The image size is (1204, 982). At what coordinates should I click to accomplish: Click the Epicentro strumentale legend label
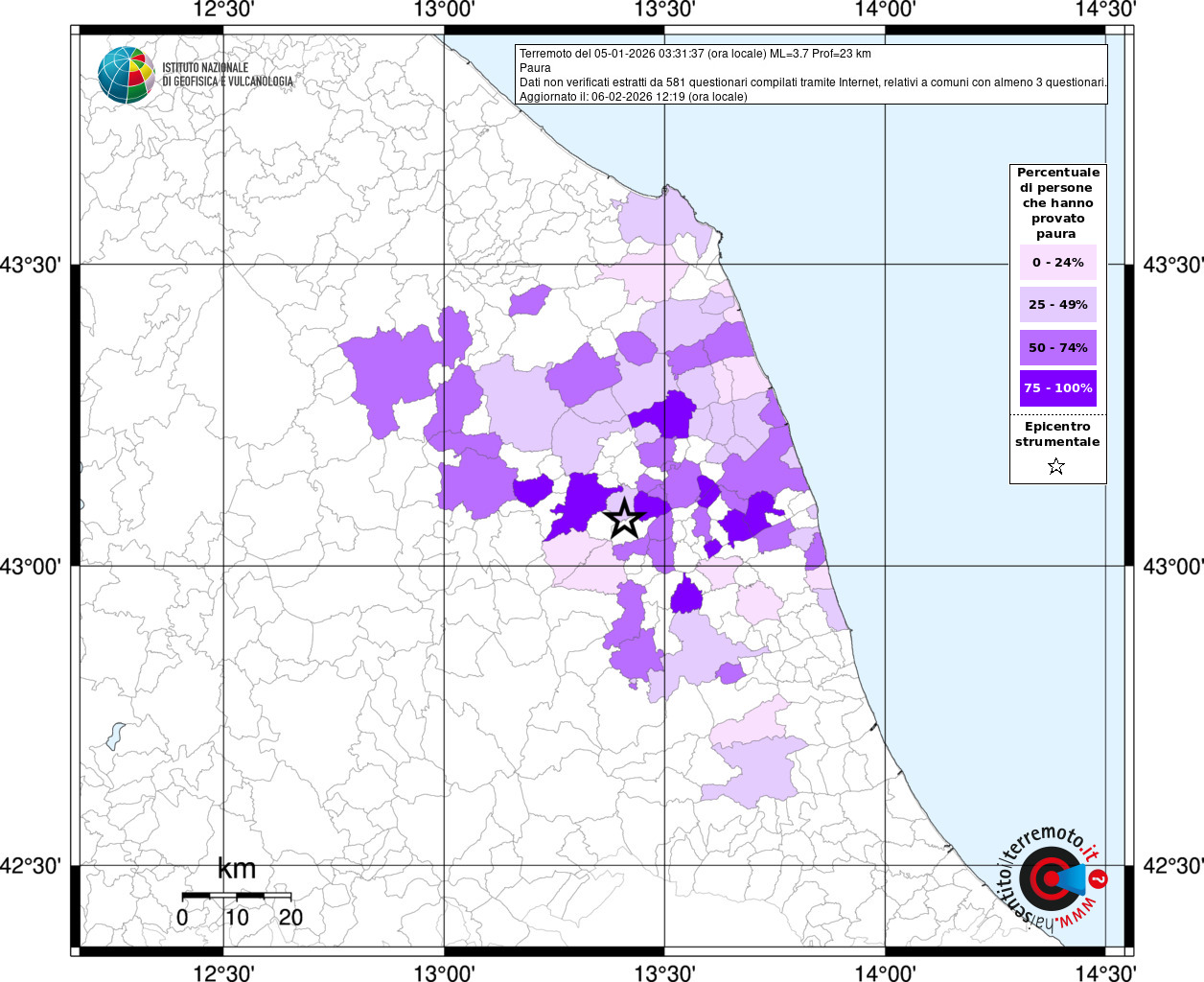[x=1057, y=434]
